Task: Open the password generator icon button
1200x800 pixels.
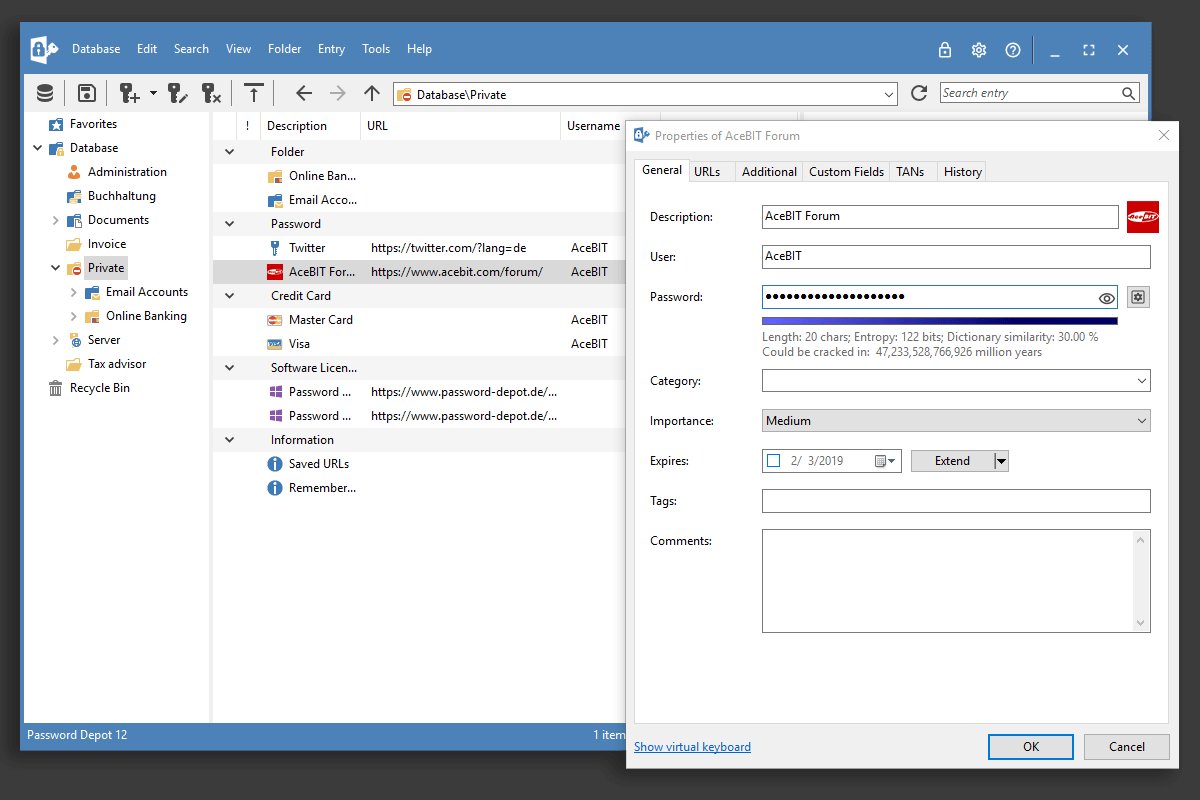Action: pos(1138,297)
